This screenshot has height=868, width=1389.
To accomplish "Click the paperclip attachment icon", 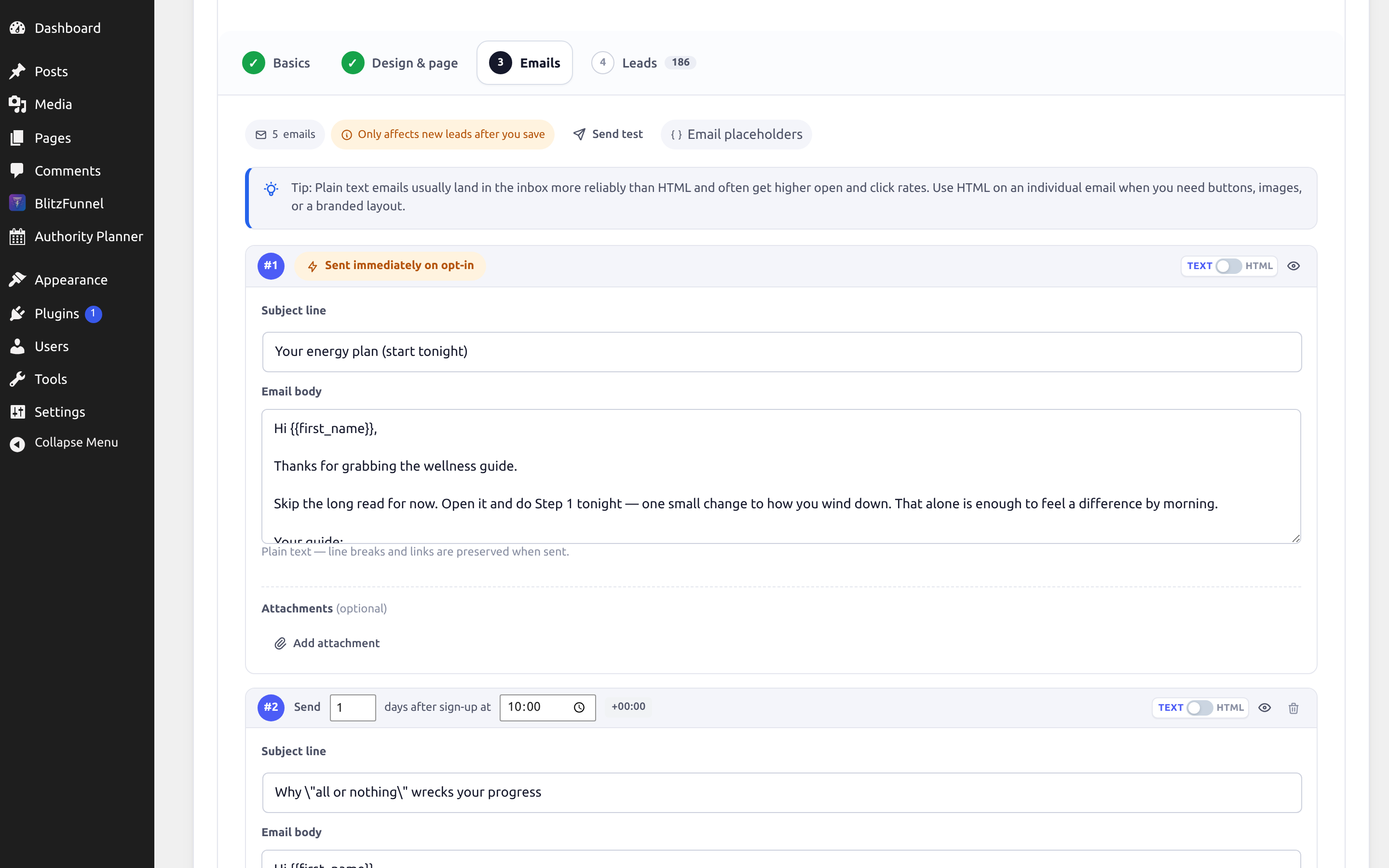I will (x=280, y=644).
